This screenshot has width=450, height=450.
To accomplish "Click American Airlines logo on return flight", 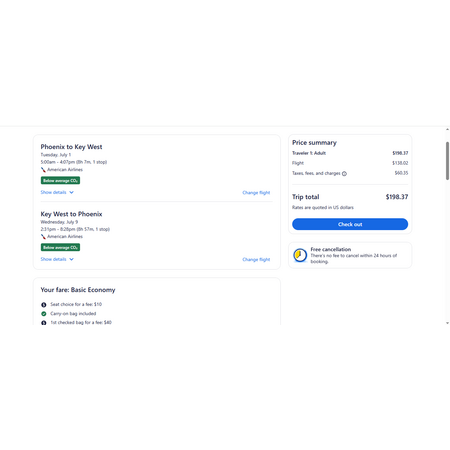I will pyautogui.click(x=43, y=237).
